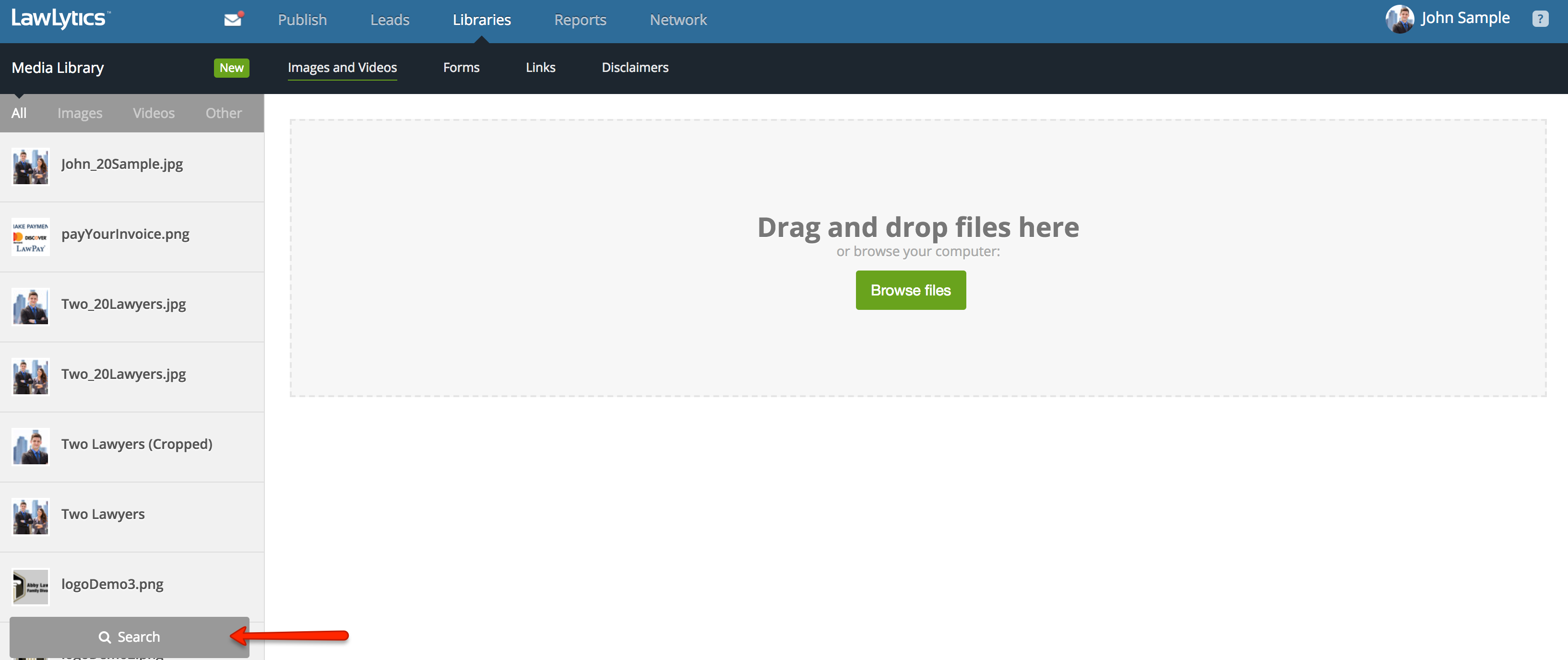Switch to Images and Videos tab
Viewport: 1568px width, 660px height.
342,68
